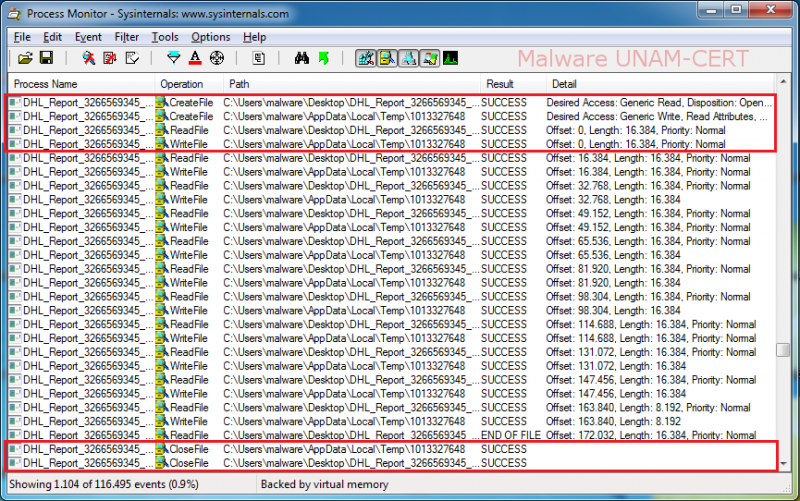Select the CreateFile row with Generic Read access
The height and width of the screenshot is (501, 800).
tap(391, 103)
